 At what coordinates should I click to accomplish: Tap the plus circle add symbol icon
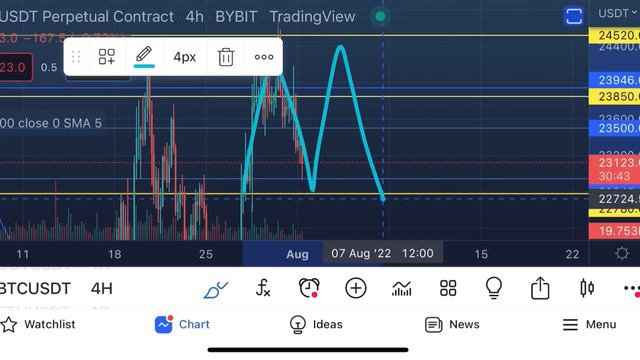[356, 288]
